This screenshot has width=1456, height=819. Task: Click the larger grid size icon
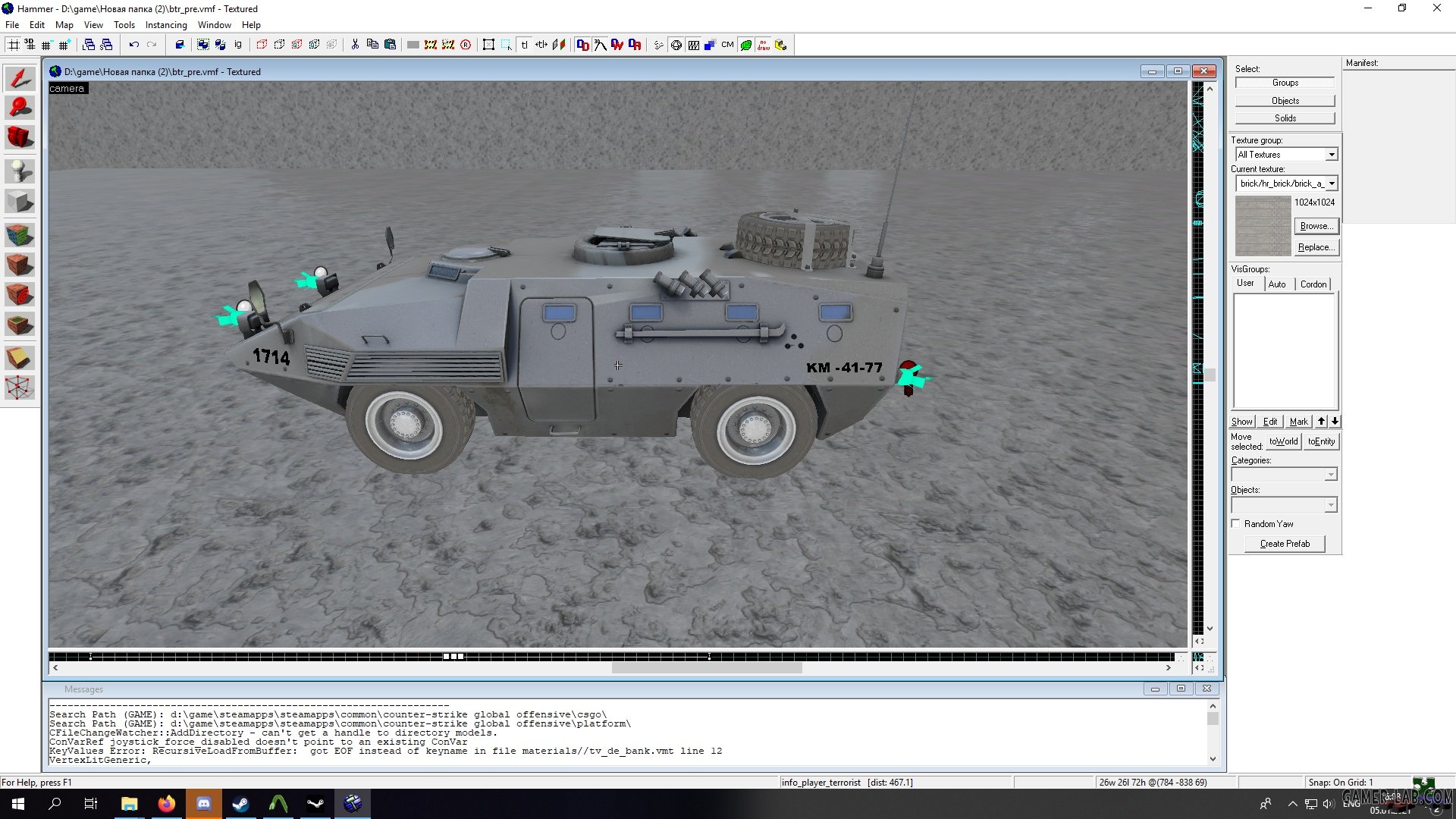click(x=65, y=45)
